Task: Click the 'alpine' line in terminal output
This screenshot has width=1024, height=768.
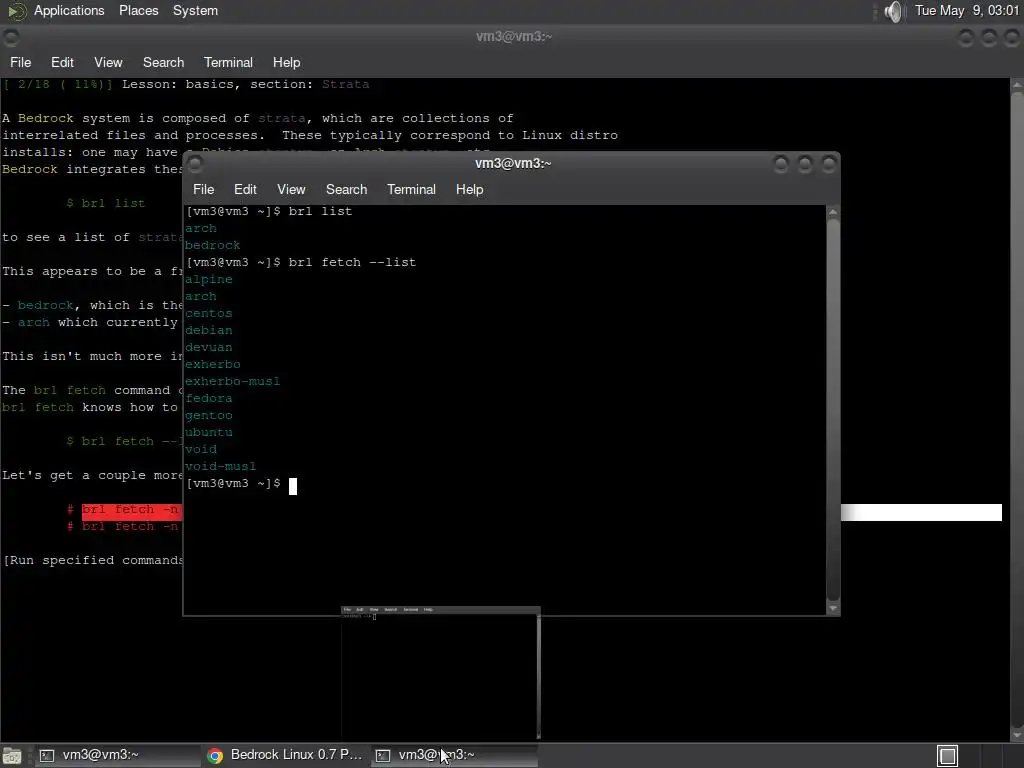Action: 208,280
